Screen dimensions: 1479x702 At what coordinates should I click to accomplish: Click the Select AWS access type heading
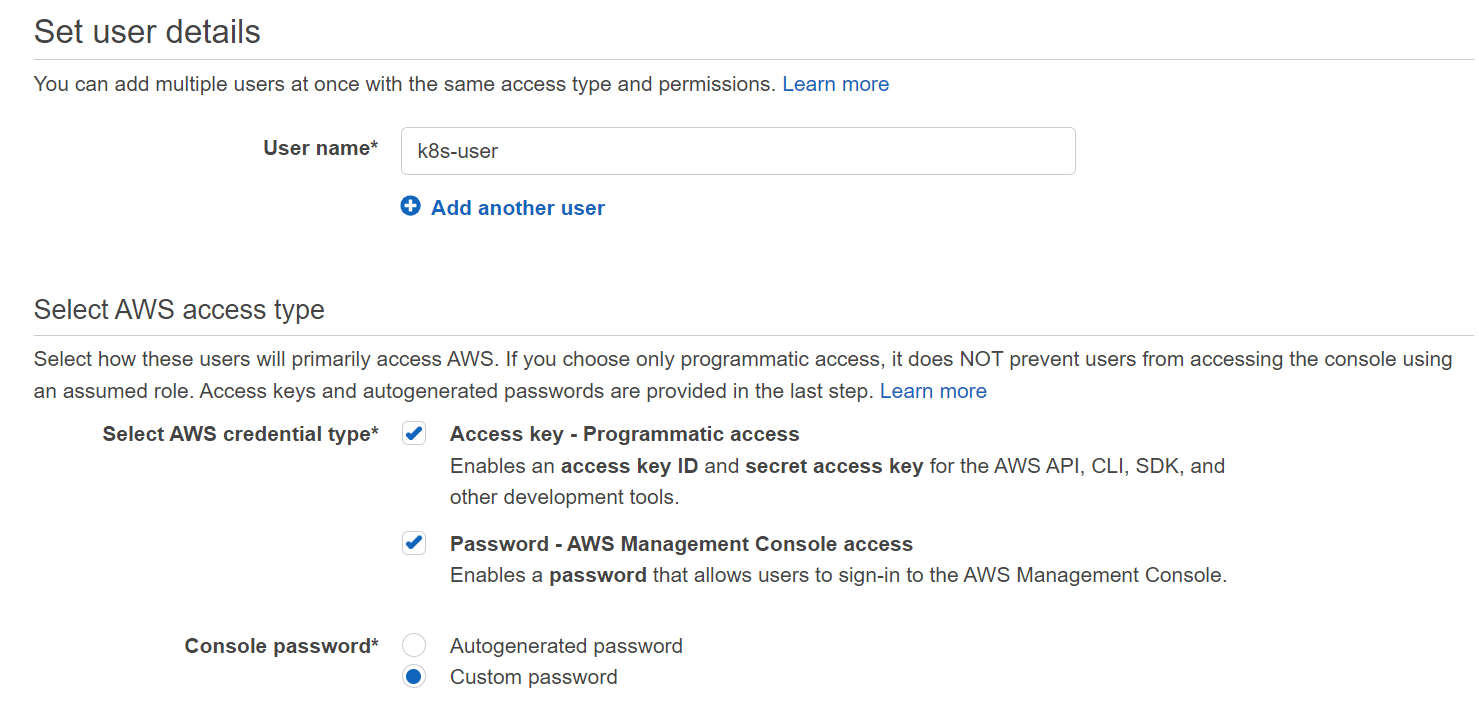pyautogui.click(x=179, y=310)
